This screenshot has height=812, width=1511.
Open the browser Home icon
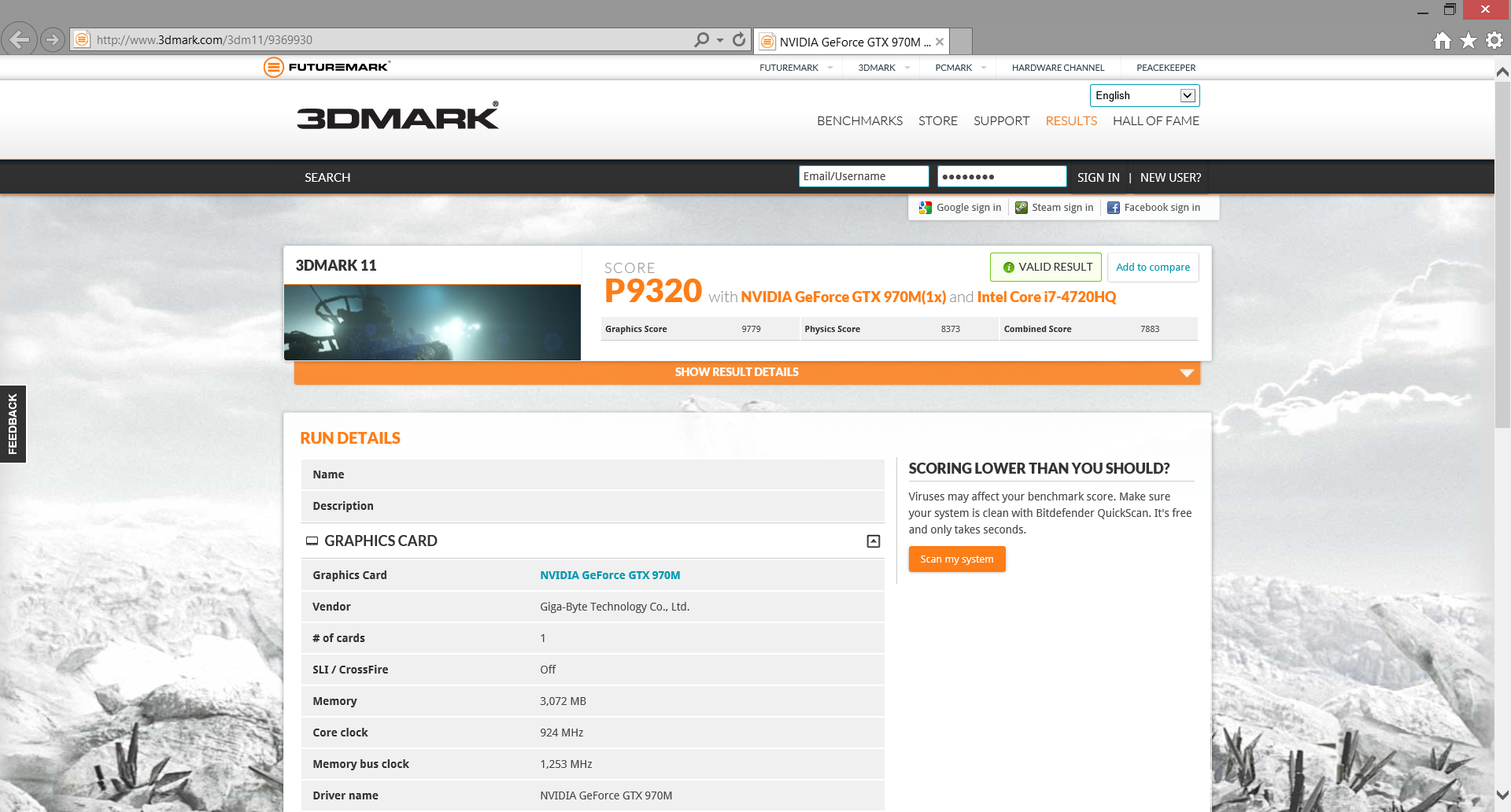coord(1442,40)
